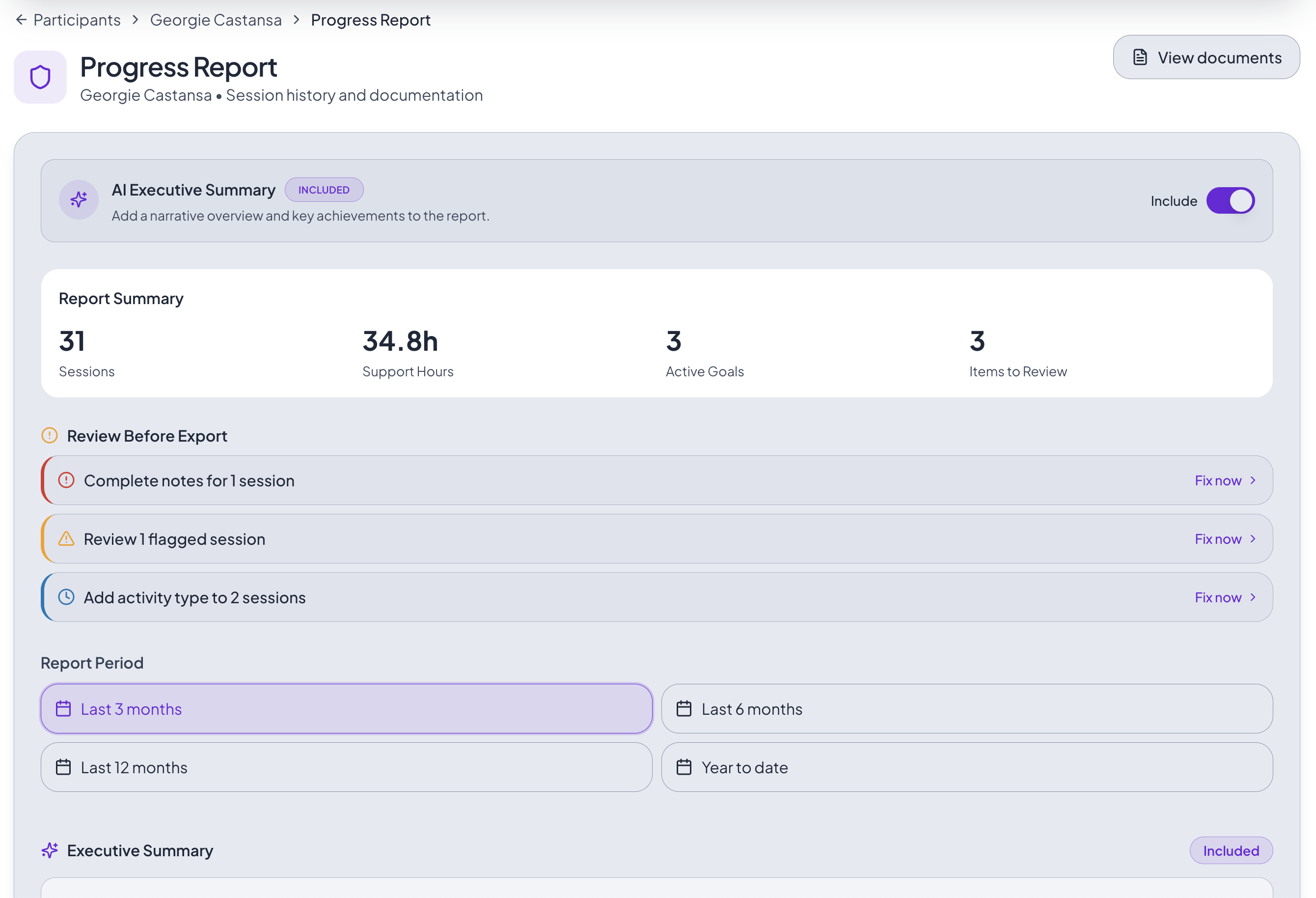The image size is (1316, 898).
Task: Click the document icon in View documents button
Action: pos(1139,56)
